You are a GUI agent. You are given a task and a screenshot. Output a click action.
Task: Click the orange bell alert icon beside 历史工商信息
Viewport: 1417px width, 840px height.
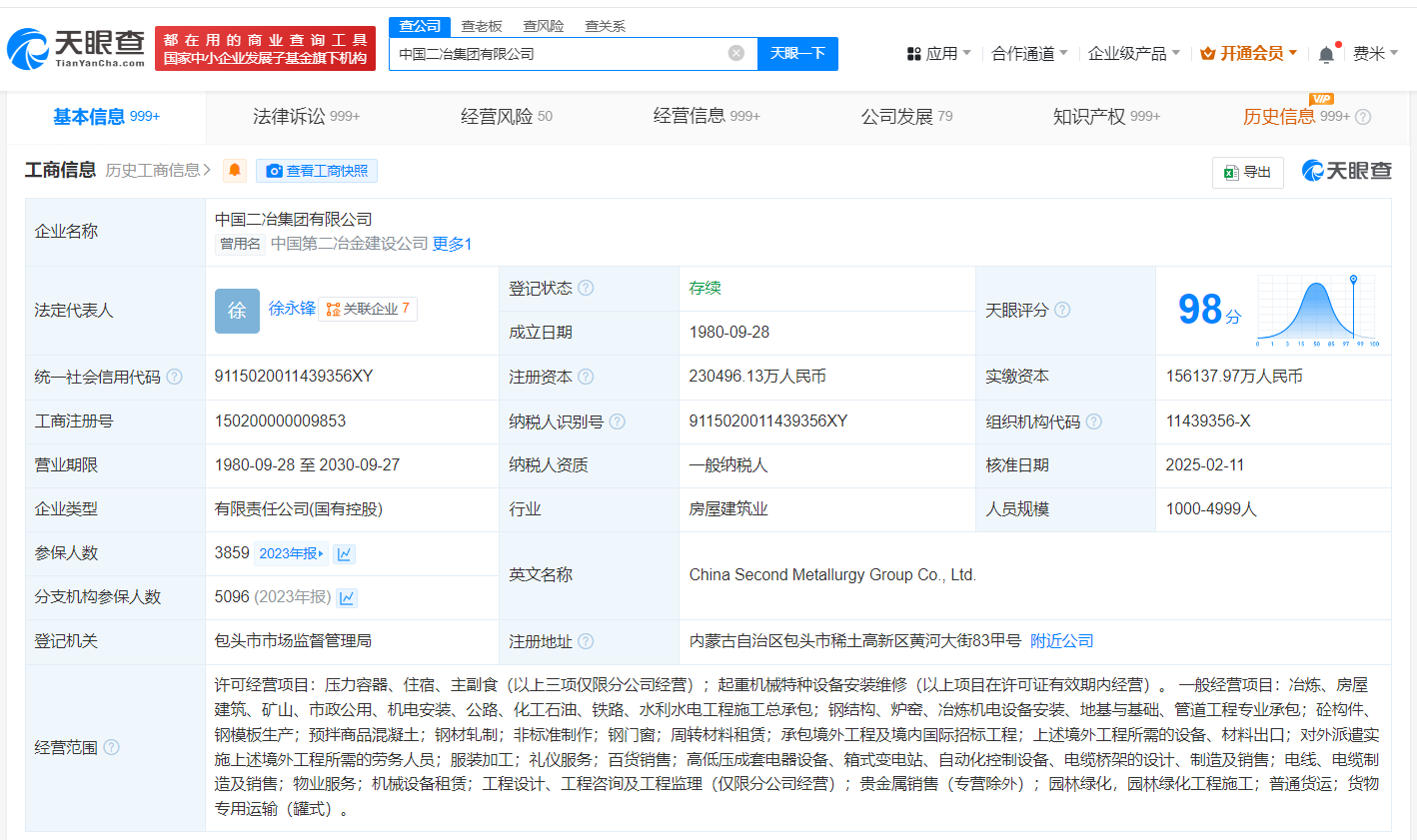235,171
